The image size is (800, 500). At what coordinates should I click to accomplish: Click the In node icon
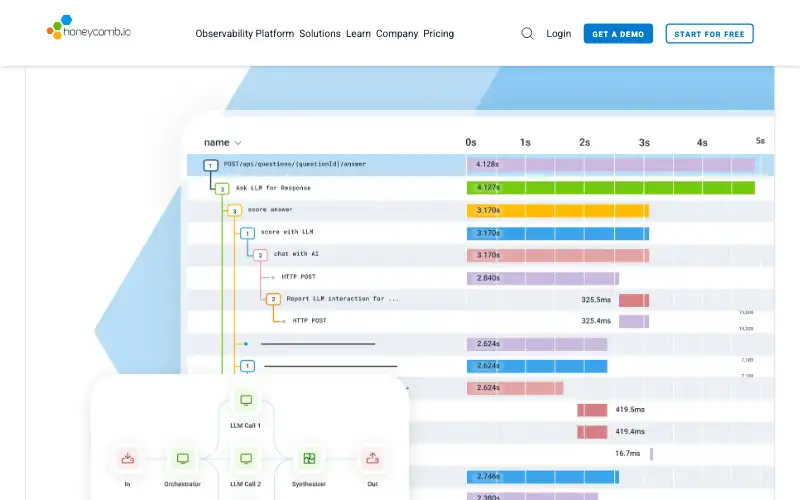[128, 459]
